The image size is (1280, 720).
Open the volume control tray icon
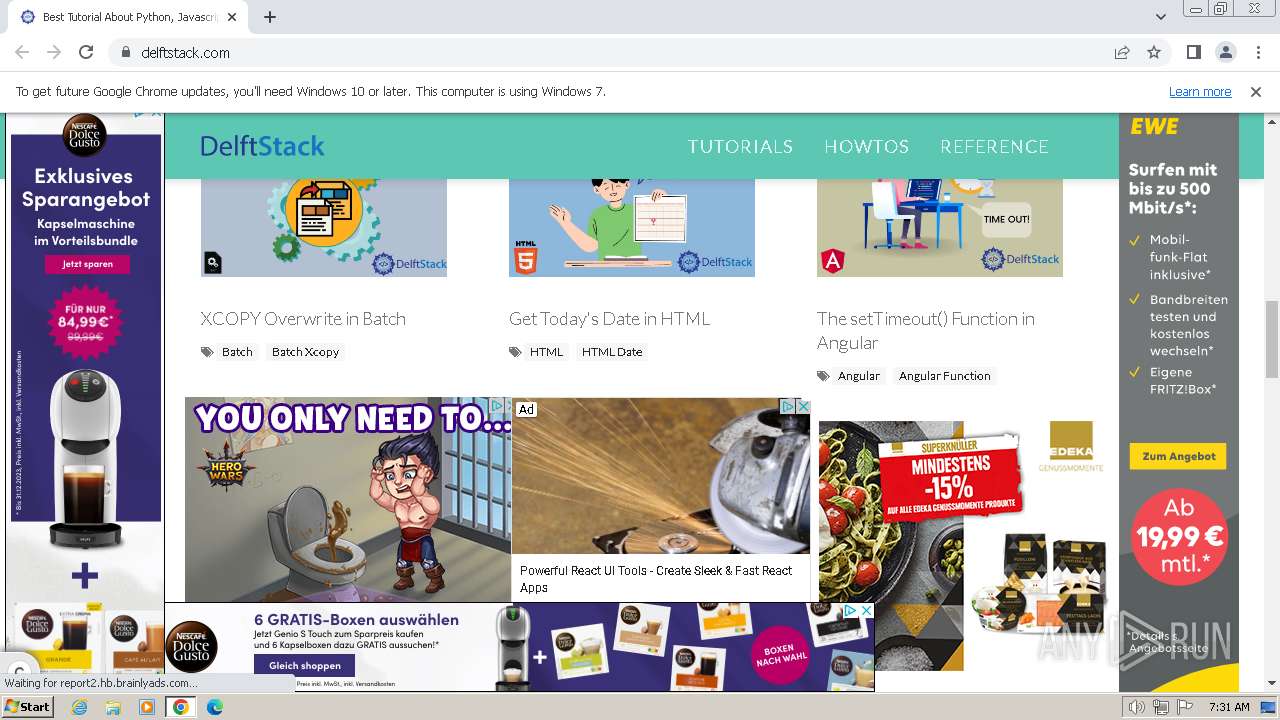1137,707
